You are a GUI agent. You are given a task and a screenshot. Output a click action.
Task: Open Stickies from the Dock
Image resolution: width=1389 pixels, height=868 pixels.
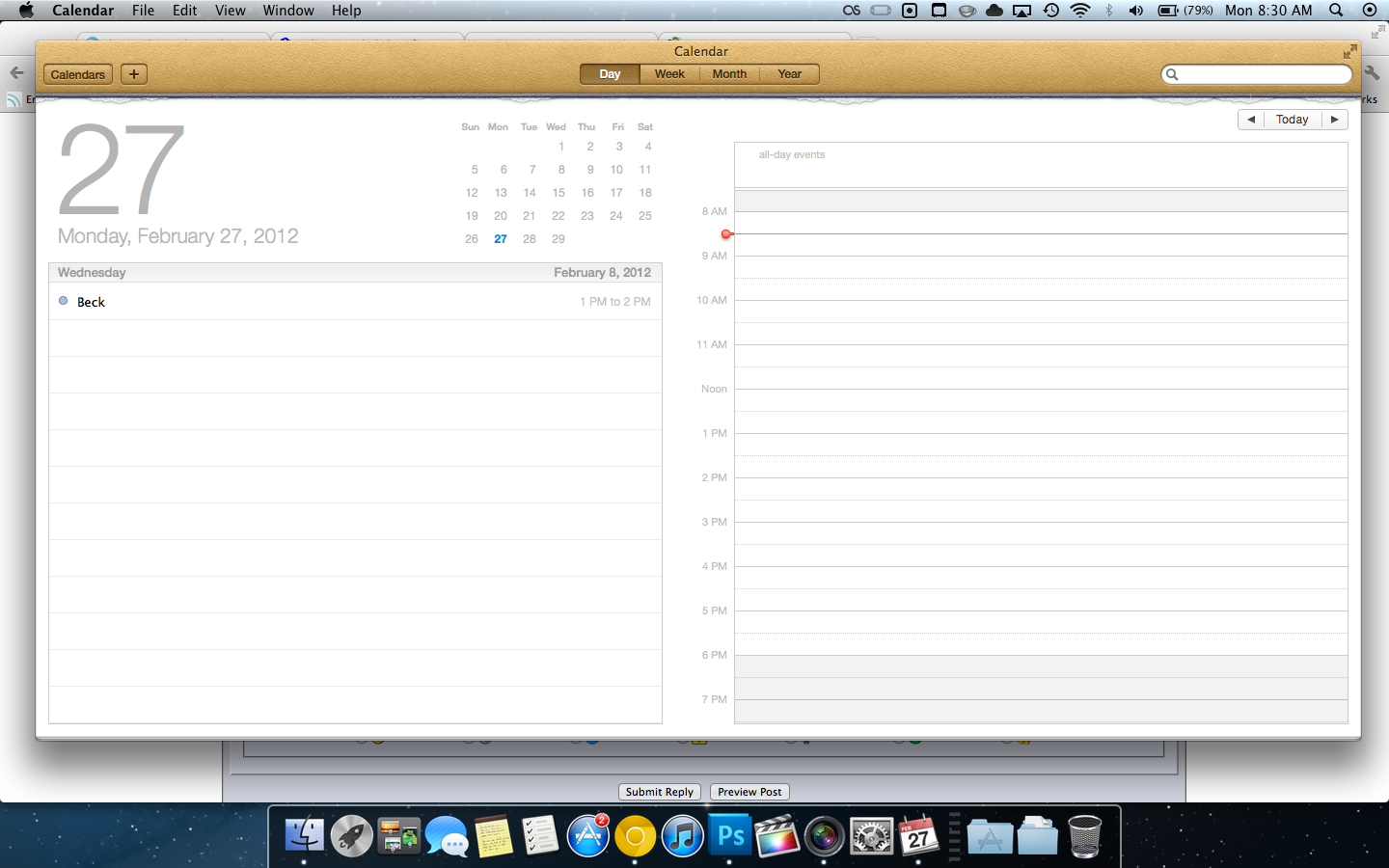[494, 835]
